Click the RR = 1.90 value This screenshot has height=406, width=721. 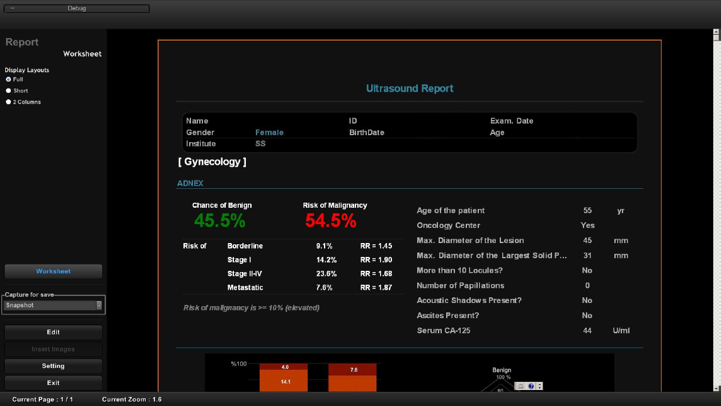[376, 260]
